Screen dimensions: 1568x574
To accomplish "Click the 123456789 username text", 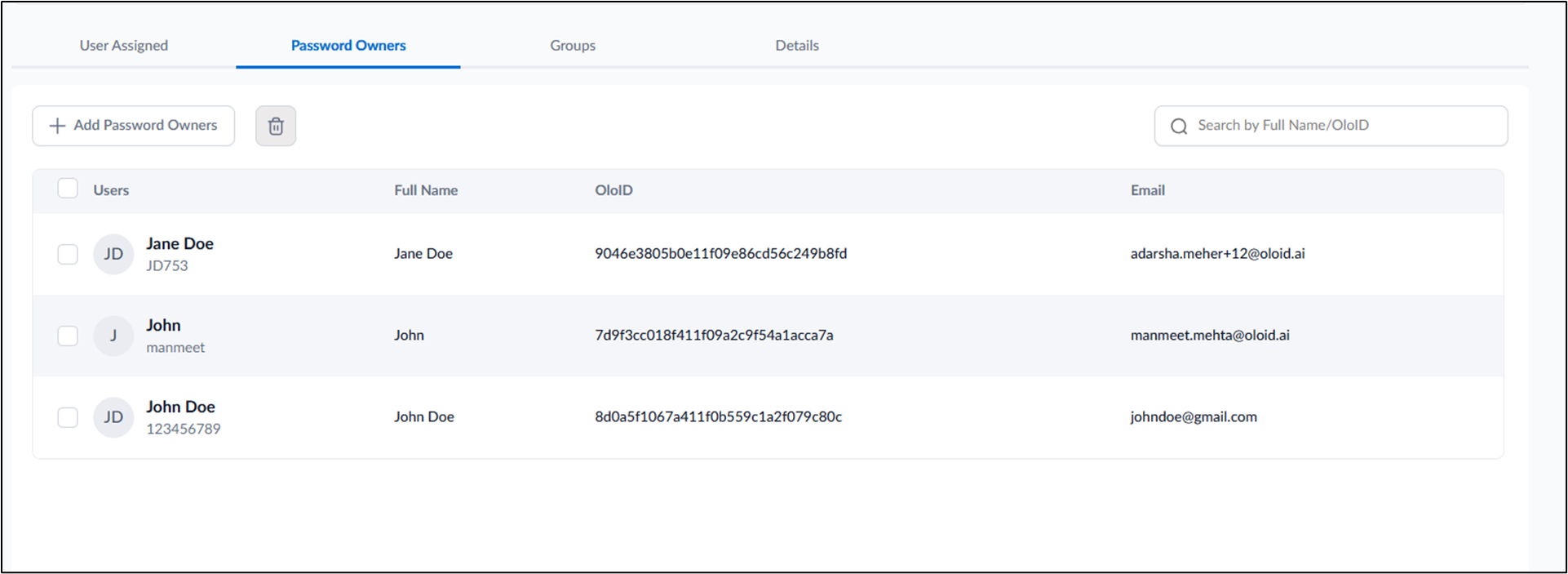I will click(184, 429).
